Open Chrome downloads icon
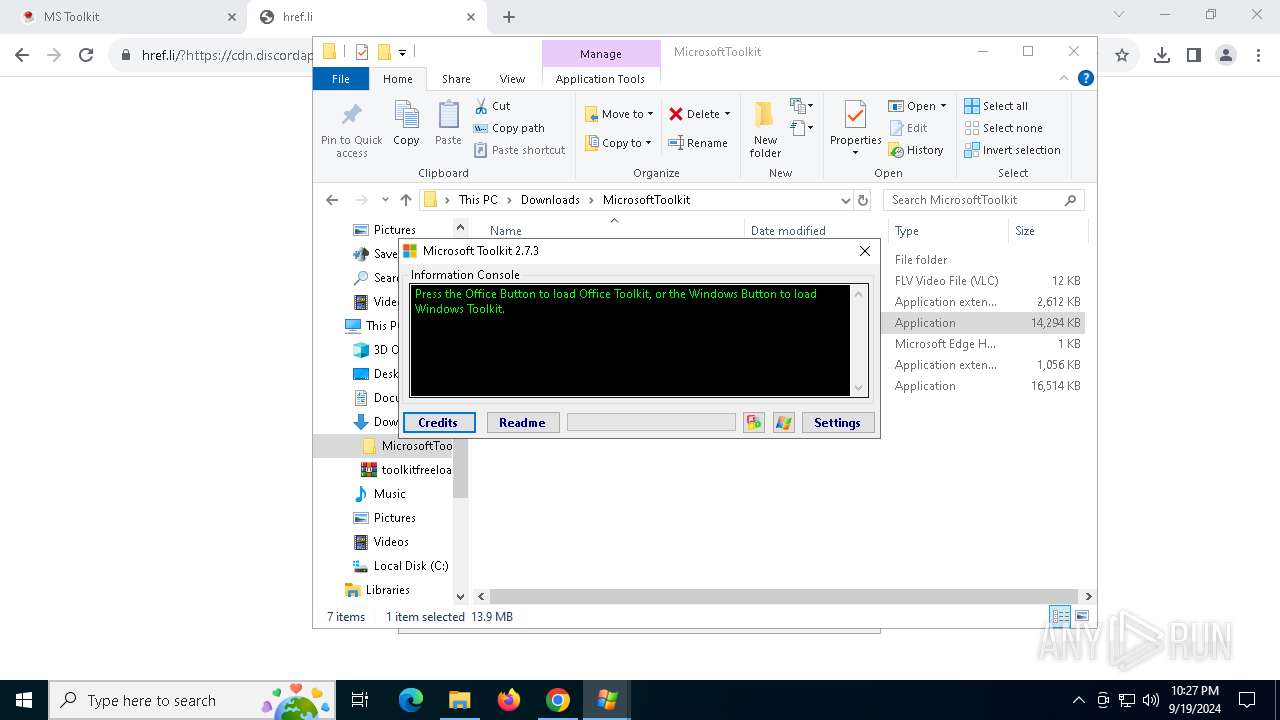This screenshot has width=1280, height=720. [x=1161, y=56]
